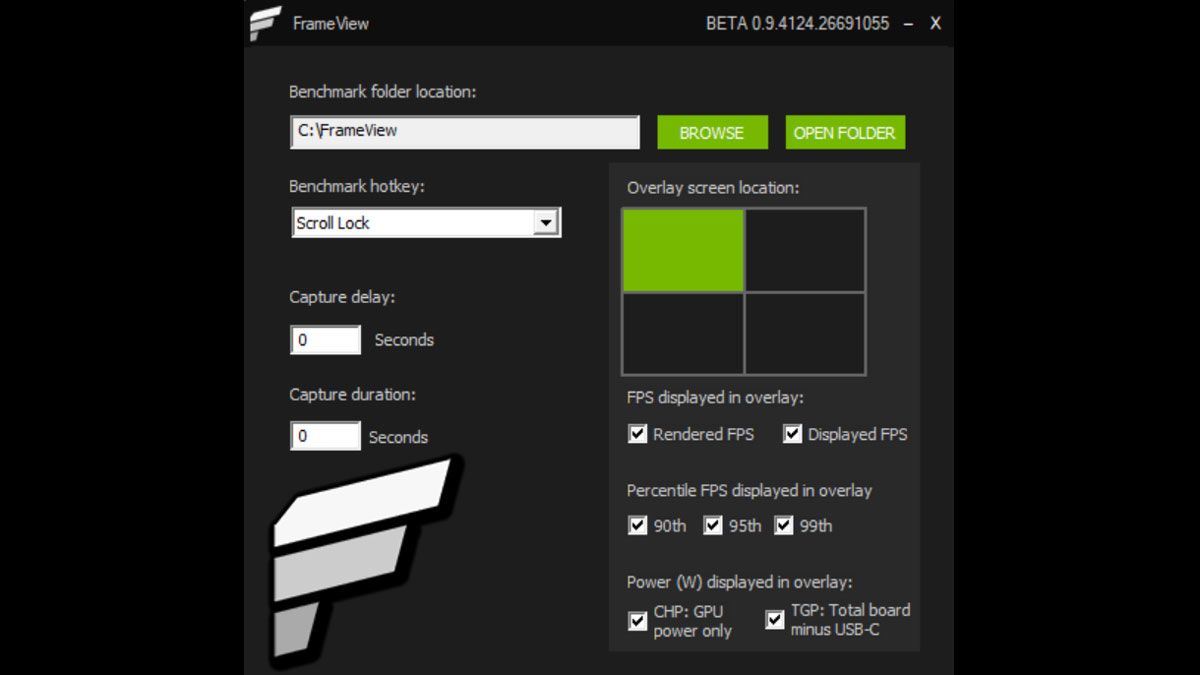Select the Scroll Lock hotkey combo box
This screenshot has width=1200, height=675.
pyautogui.click(x=426, y=222)
